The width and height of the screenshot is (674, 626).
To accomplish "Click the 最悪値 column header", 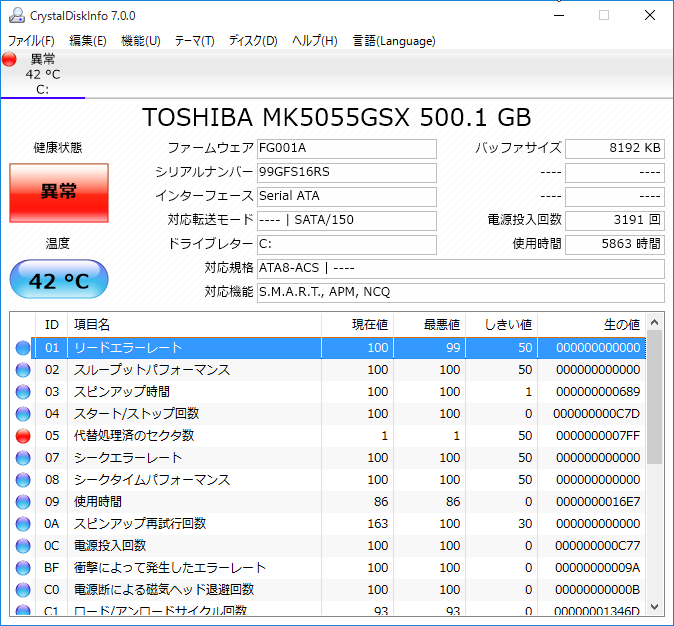I will 429,325.
